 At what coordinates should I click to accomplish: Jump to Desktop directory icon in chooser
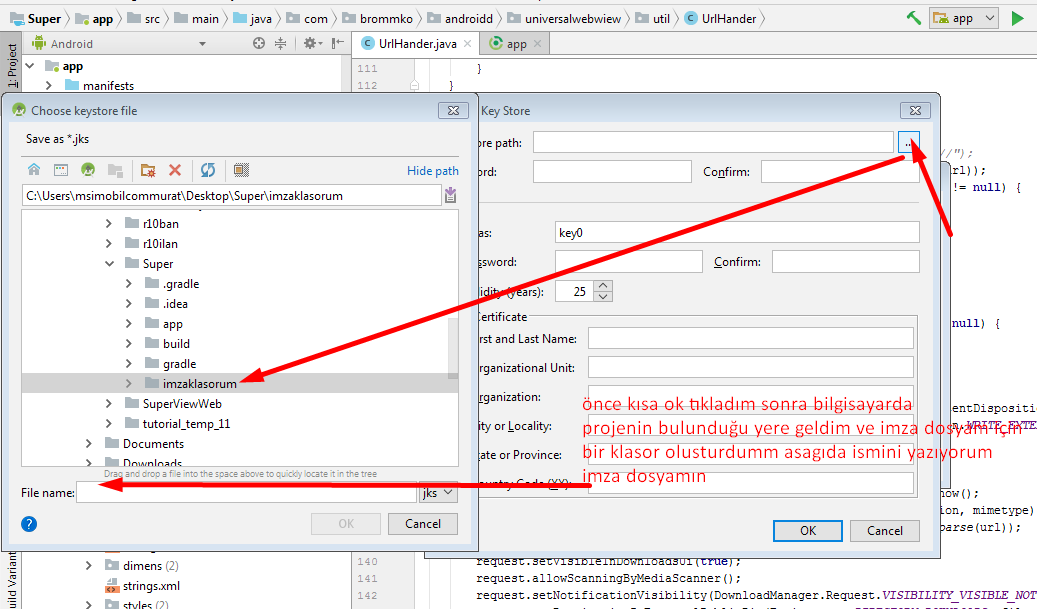pos(61,170)
